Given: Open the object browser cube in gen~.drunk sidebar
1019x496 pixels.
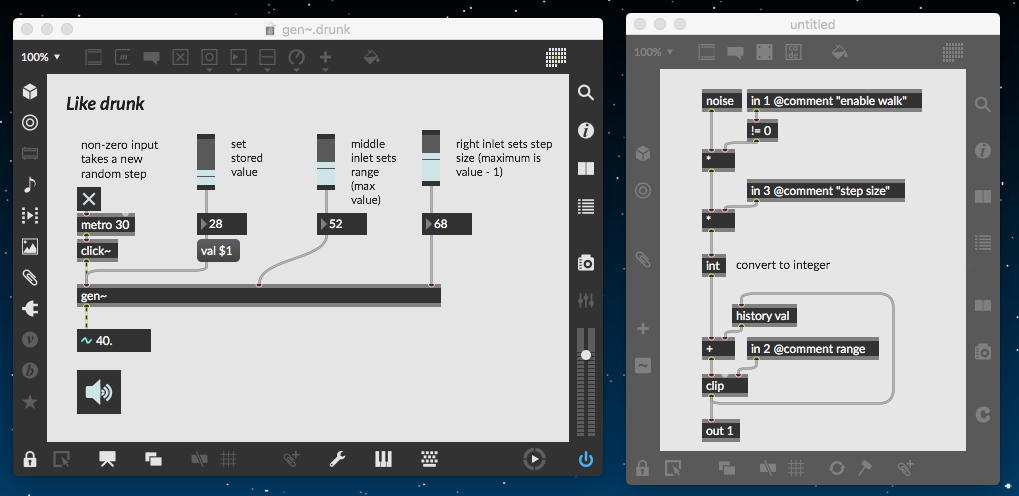Looking at the screenshot, I should coord(30,92).
